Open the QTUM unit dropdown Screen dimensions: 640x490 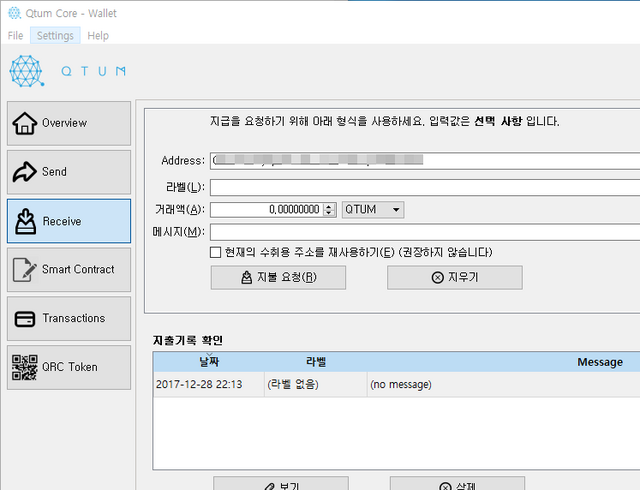[x=373, y=209]
